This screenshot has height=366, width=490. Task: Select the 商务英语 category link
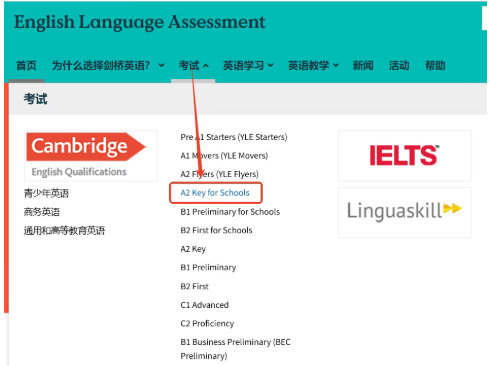pyautogui.click(x=42, y=212)
